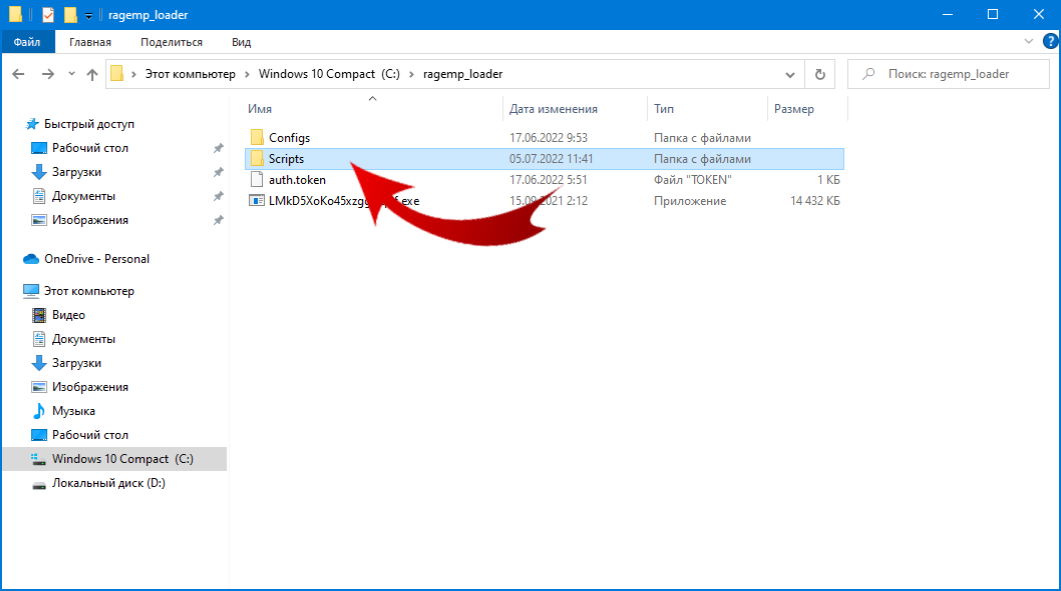
Task: Sort by the Тип column header
Action: [x=664, y=108]
